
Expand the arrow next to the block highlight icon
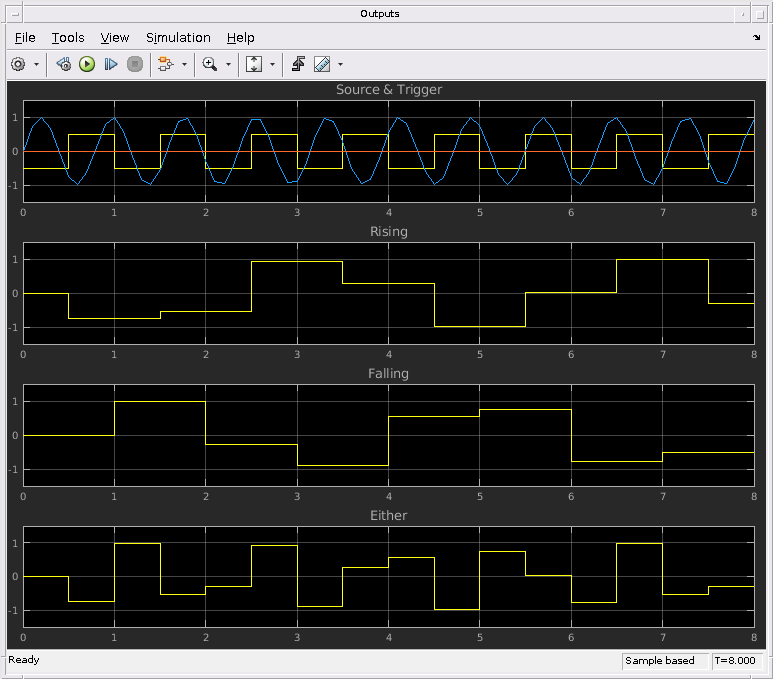coord(184,64)
